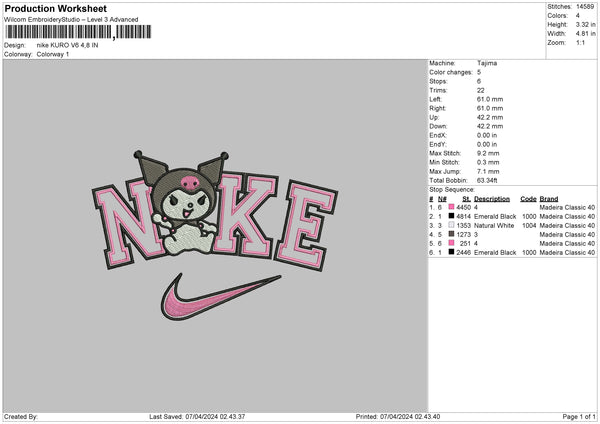Click the "EndX:" label
The image size is (600, 424).
click(x=438, y=135)
